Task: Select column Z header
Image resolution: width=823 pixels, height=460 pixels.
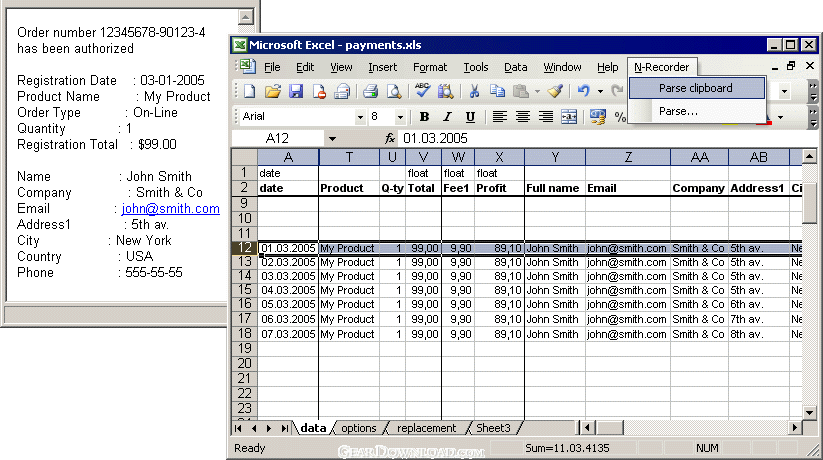Action: click(x=628, y=156)
